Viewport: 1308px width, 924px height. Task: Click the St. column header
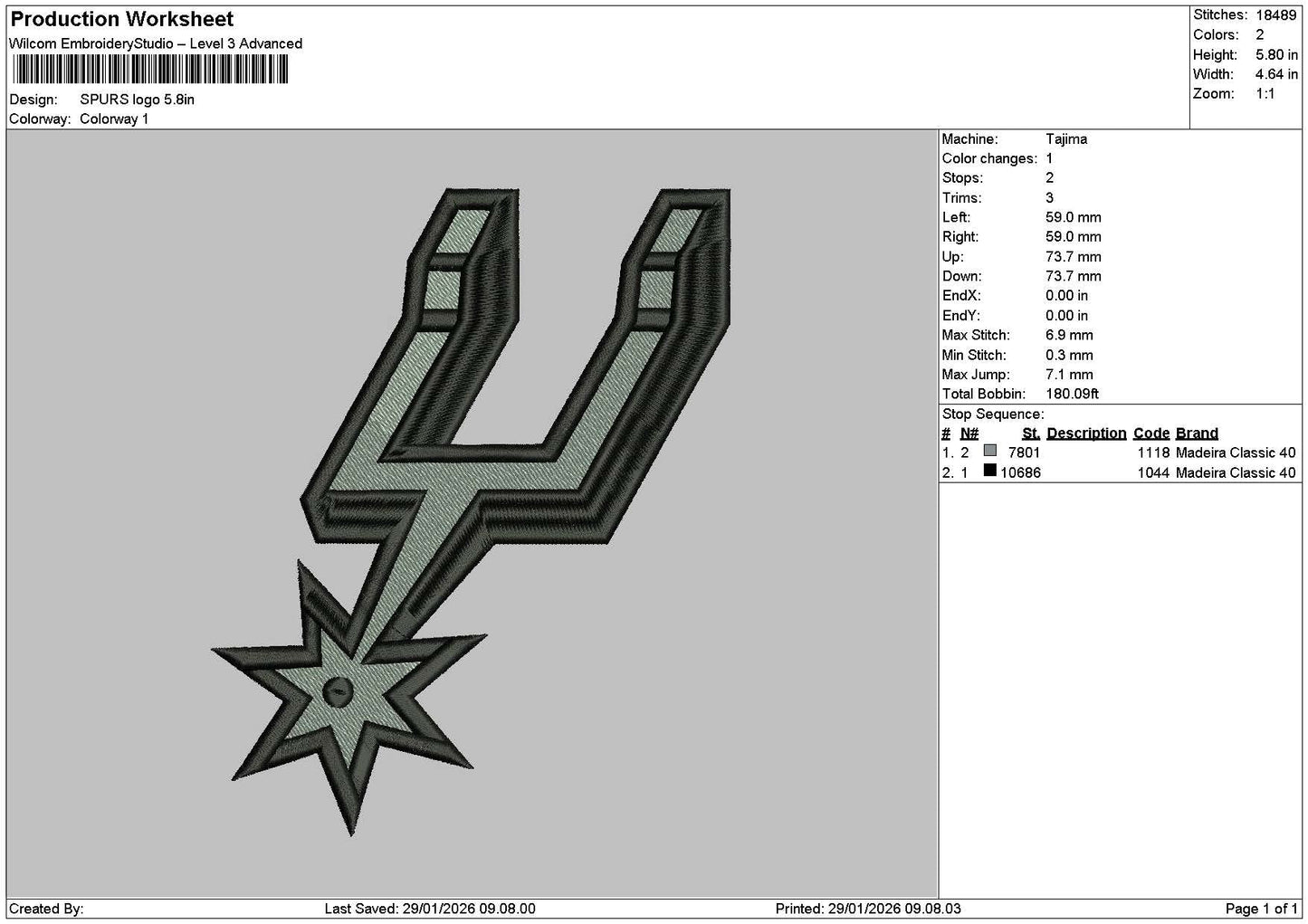tap(1031, 433)
